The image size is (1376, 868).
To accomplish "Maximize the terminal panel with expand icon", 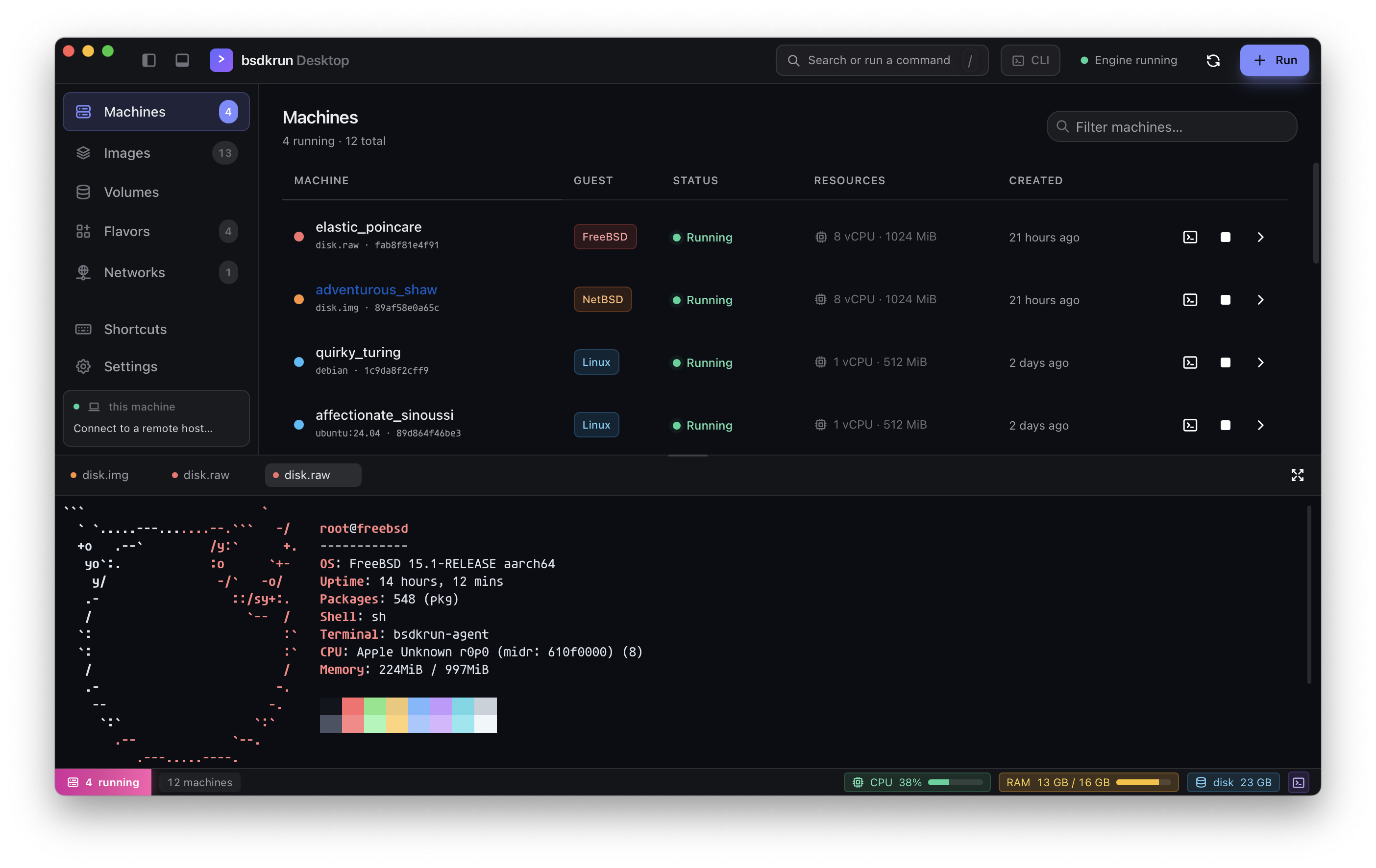I will point(1297,475).
